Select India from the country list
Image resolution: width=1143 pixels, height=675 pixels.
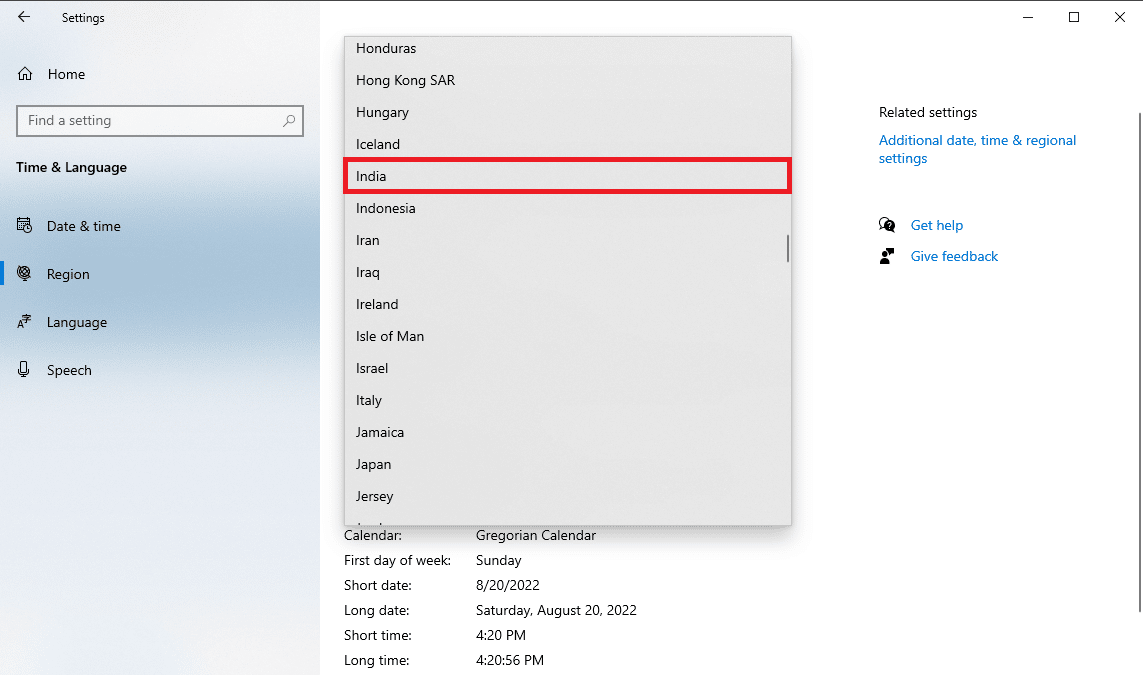tap(567, 176)
